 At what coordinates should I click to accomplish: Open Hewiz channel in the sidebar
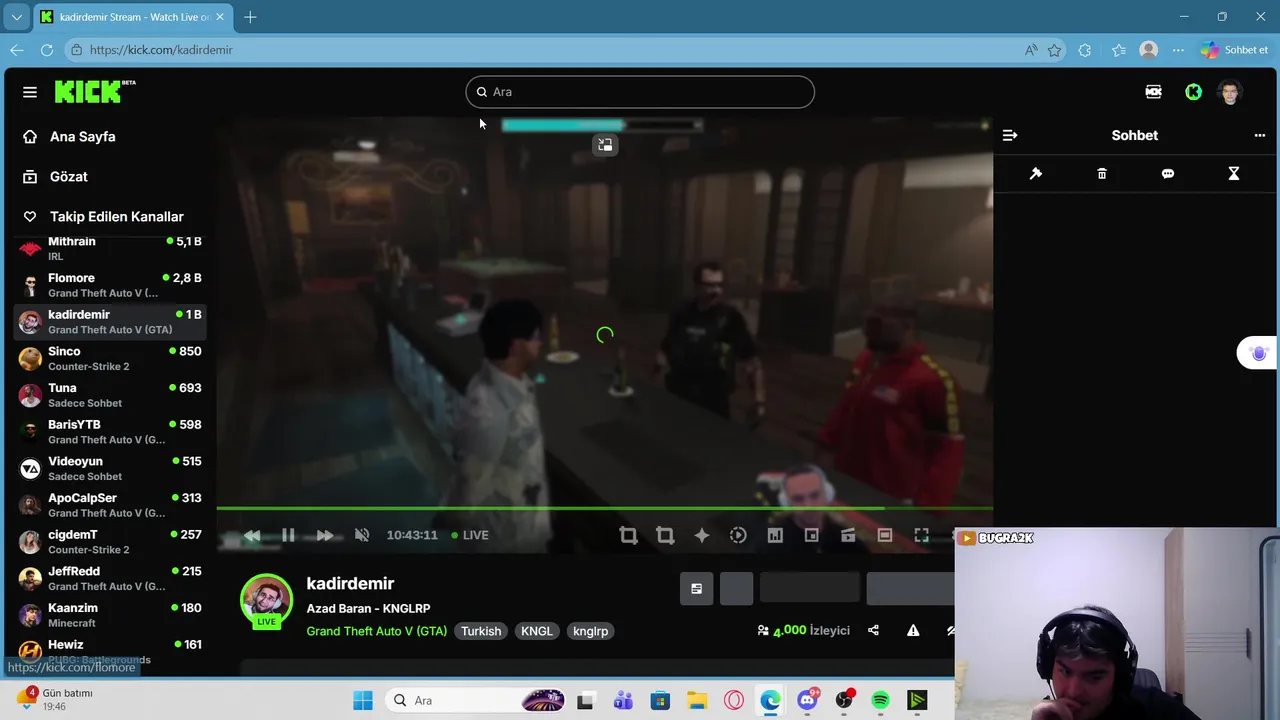pyautogui.click(x=110, y=651)
